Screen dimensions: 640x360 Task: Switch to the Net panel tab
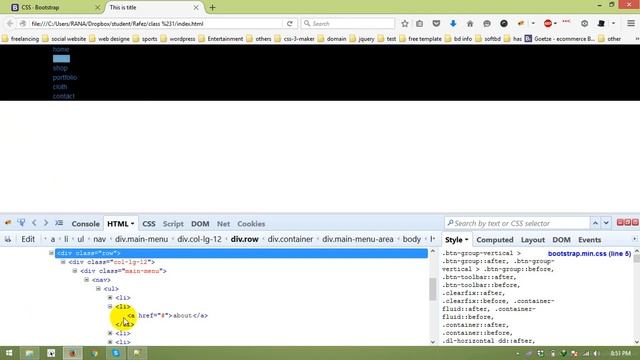223,224
